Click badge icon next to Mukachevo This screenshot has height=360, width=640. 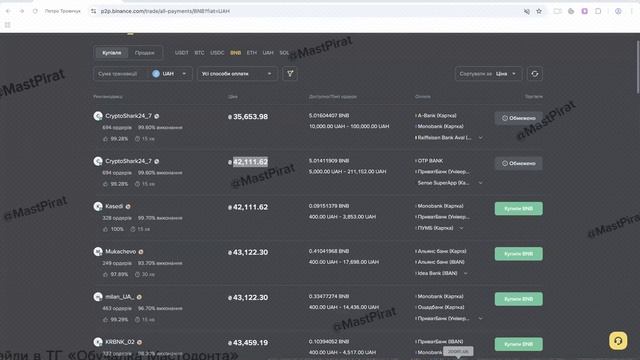pyautogui.click(x=141, y=252)
